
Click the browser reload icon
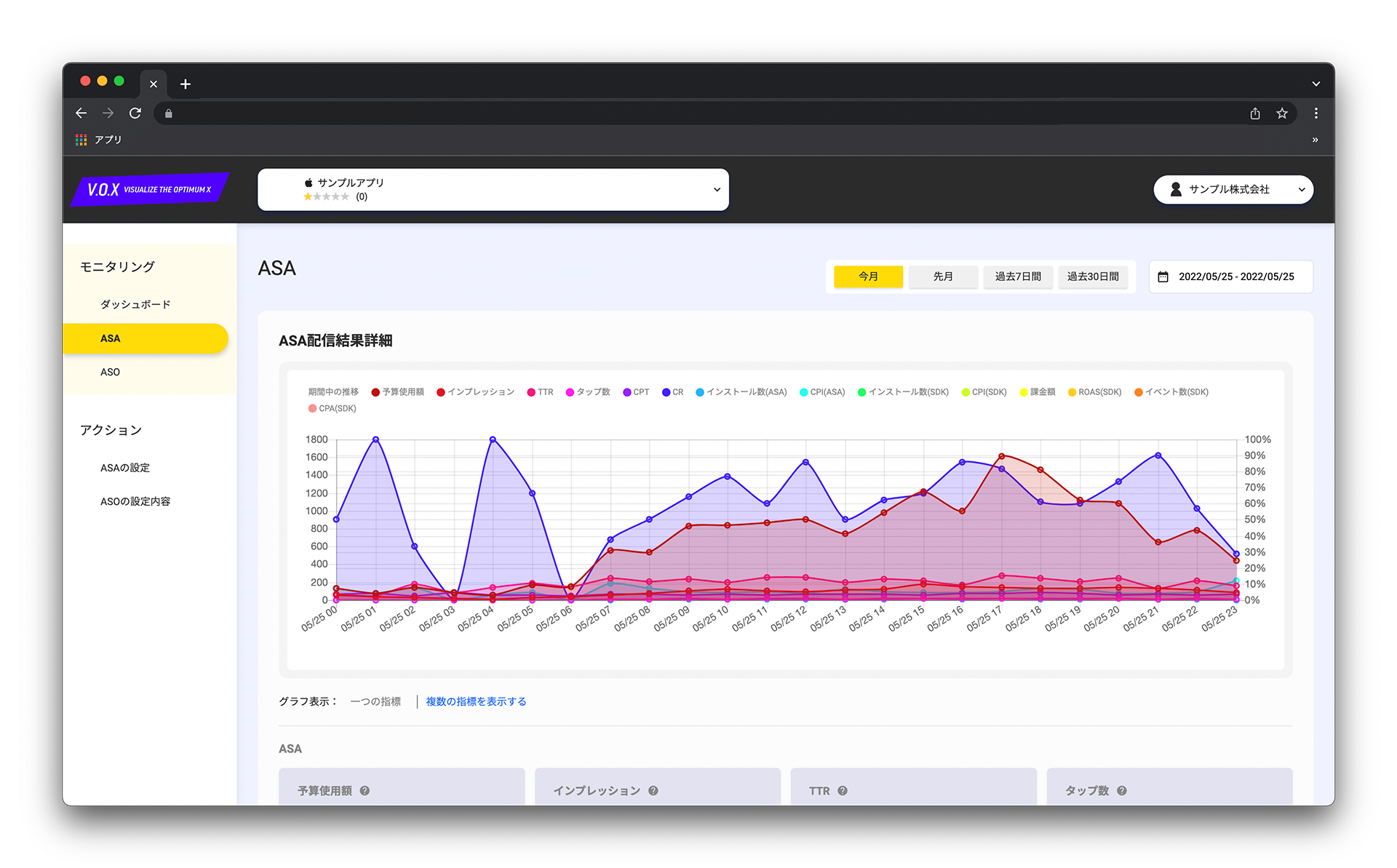point(135,114)
